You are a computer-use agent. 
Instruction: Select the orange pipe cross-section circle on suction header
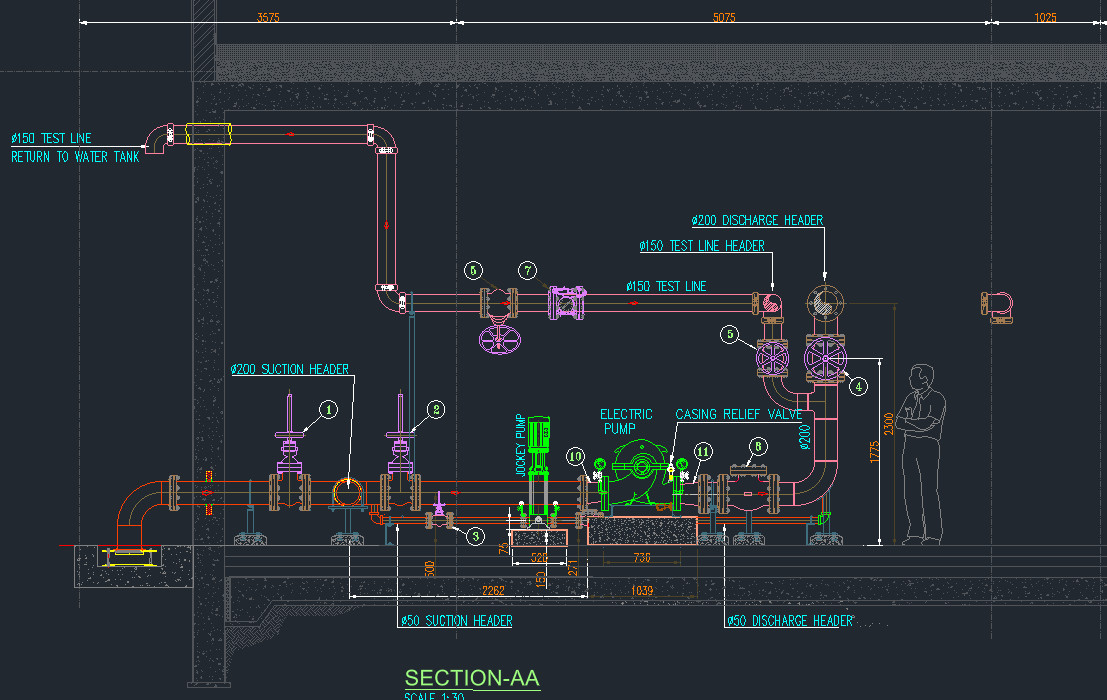tap(347, 492)
